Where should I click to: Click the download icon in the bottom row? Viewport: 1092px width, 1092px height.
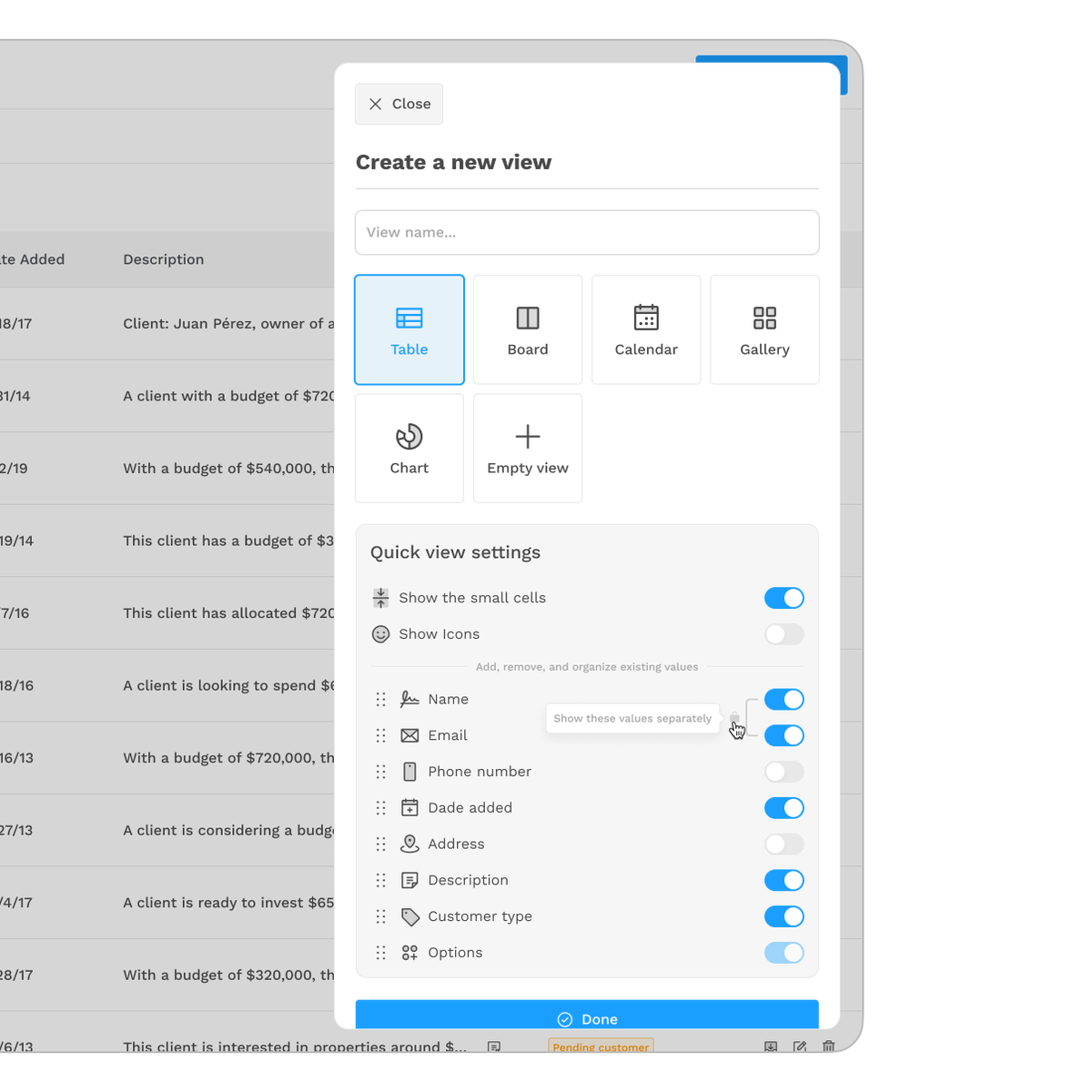coord(771,1046)
